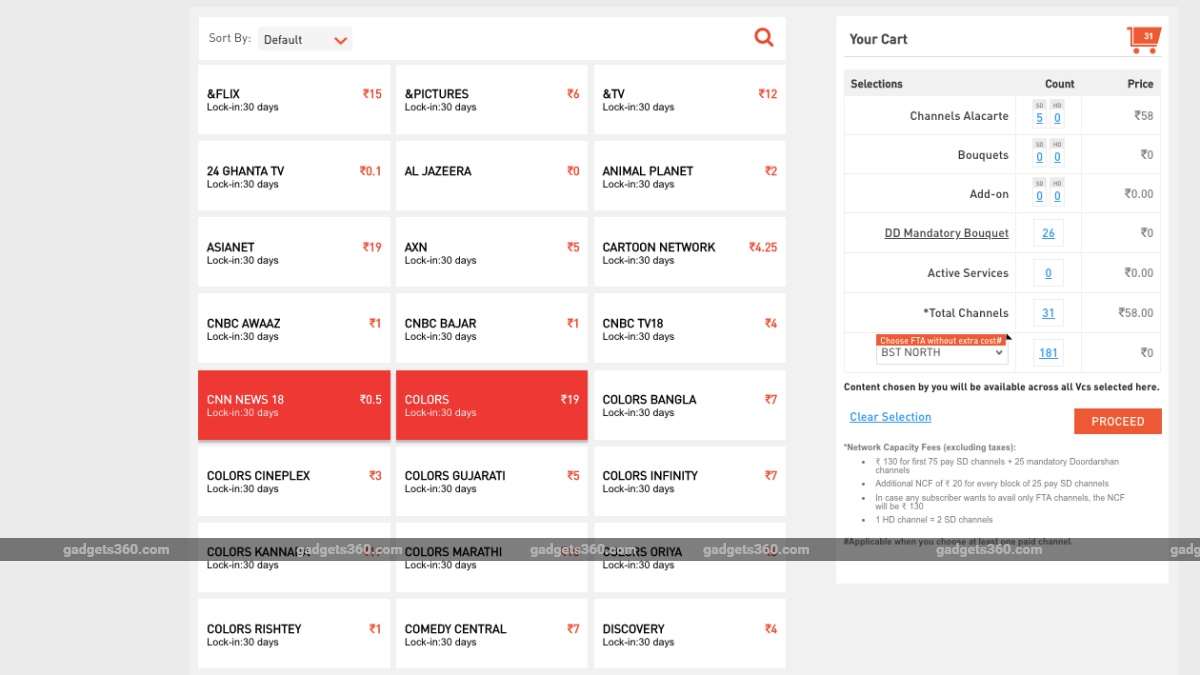1200x675 pixels.
Task: Click the 'Bouquets' row label
Action: 983,155
